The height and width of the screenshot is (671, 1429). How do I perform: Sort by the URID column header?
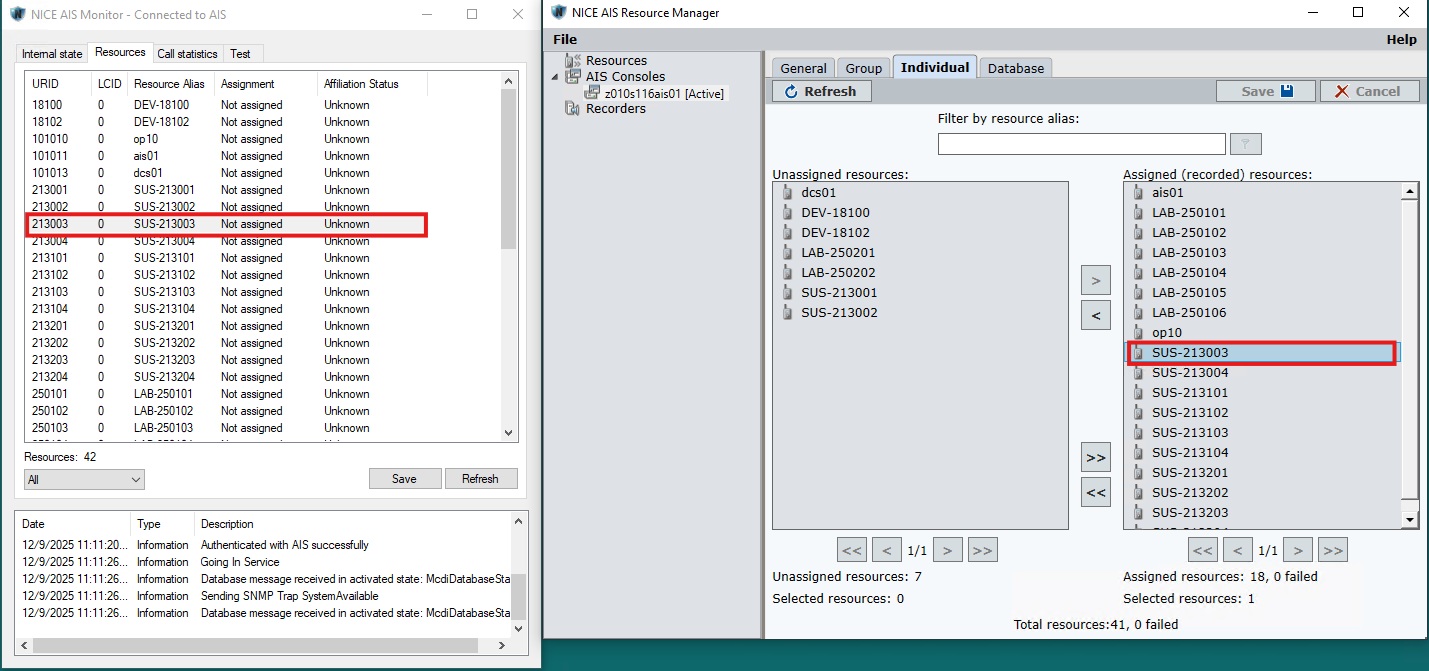pyautogui.click(x=58, y=84)
